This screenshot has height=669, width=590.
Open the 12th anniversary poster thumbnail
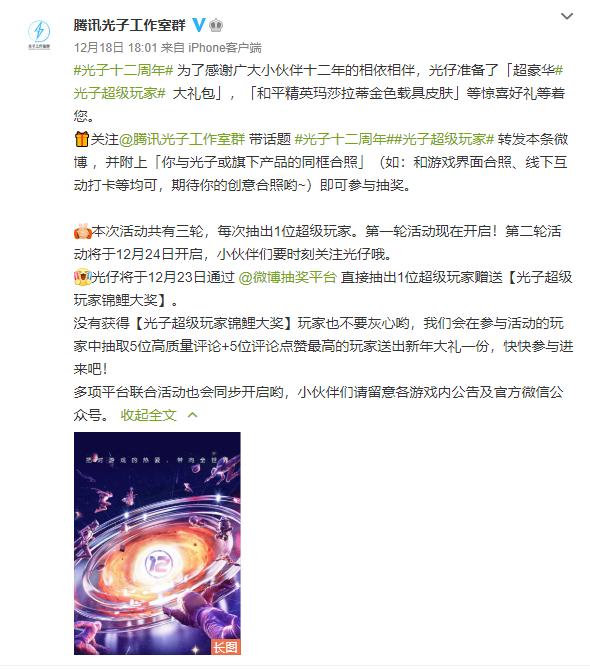[157, 543]
